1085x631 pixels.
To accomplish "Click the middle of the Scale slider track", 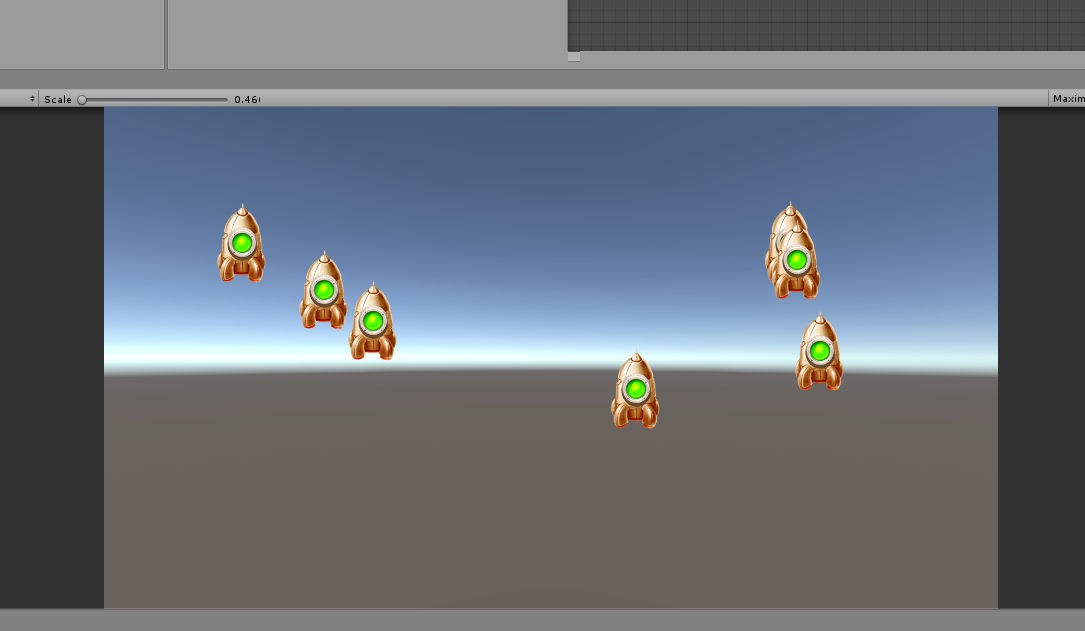I will point(155,99).
